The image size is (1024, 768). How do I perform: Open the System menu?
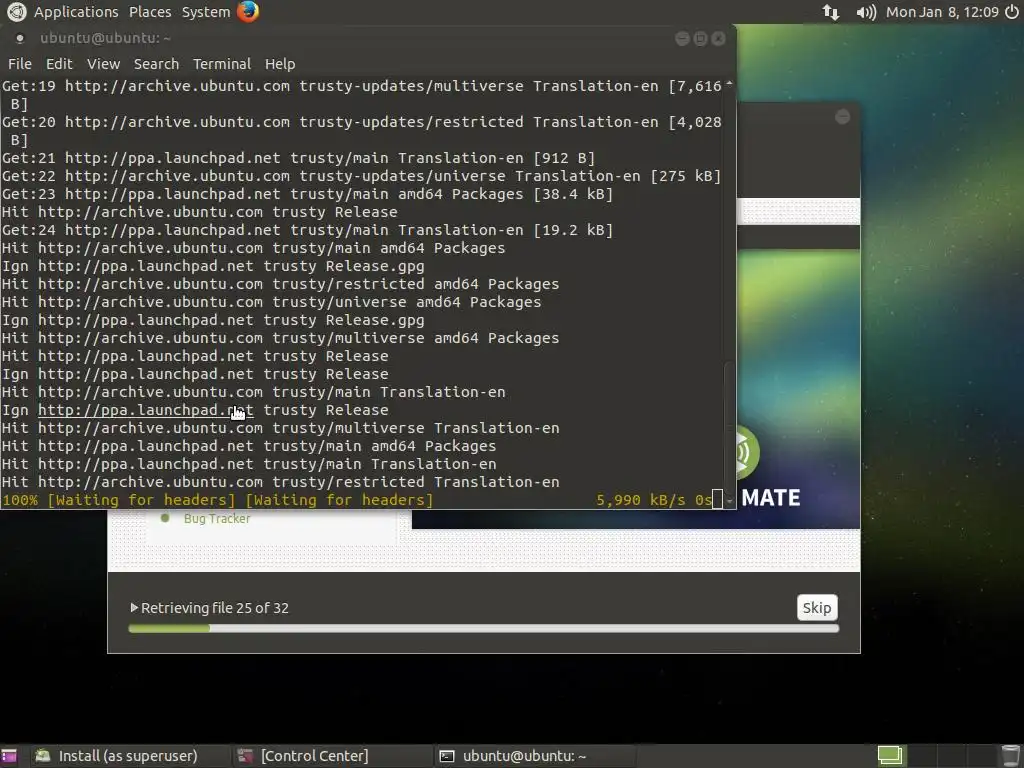(x=206, y=12)
